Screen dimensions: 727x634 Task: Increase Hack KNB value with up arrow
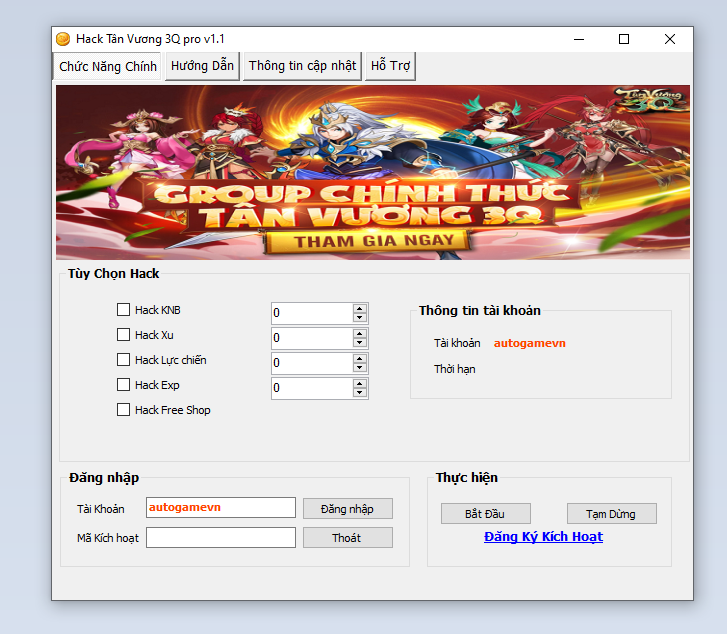pyautogui.click(x=360, y=308)
